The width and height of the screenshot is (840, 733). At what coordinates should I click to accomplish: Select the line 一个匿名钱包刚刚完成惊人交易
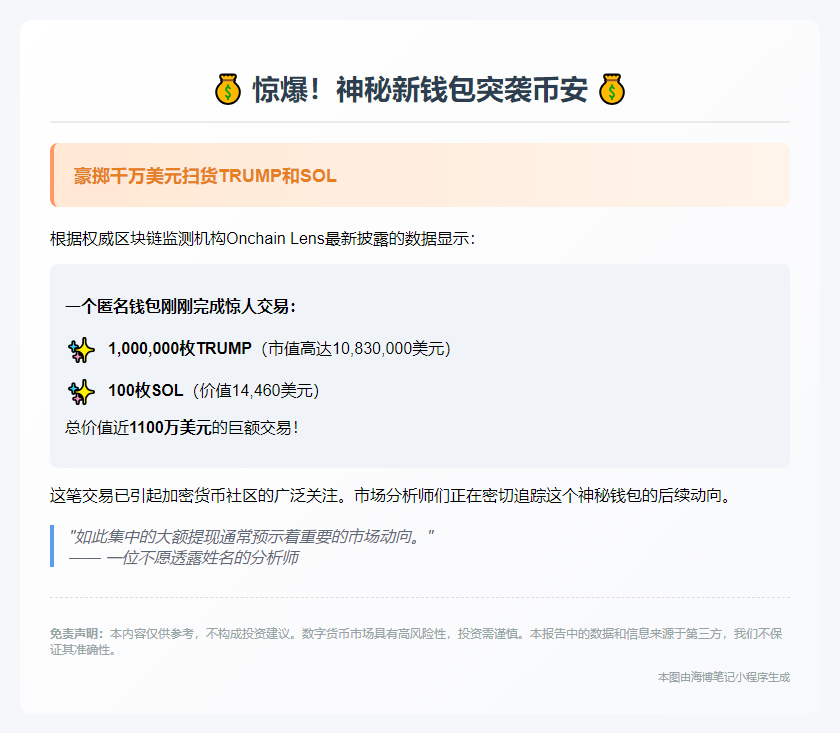tap(181, 306)
